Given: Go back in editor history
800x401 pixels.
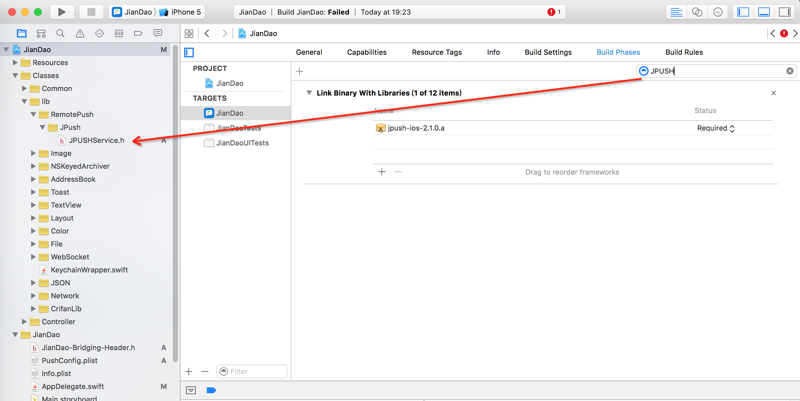Looking at the screenshot, I should pyautogui.click(x=207, y=34).
